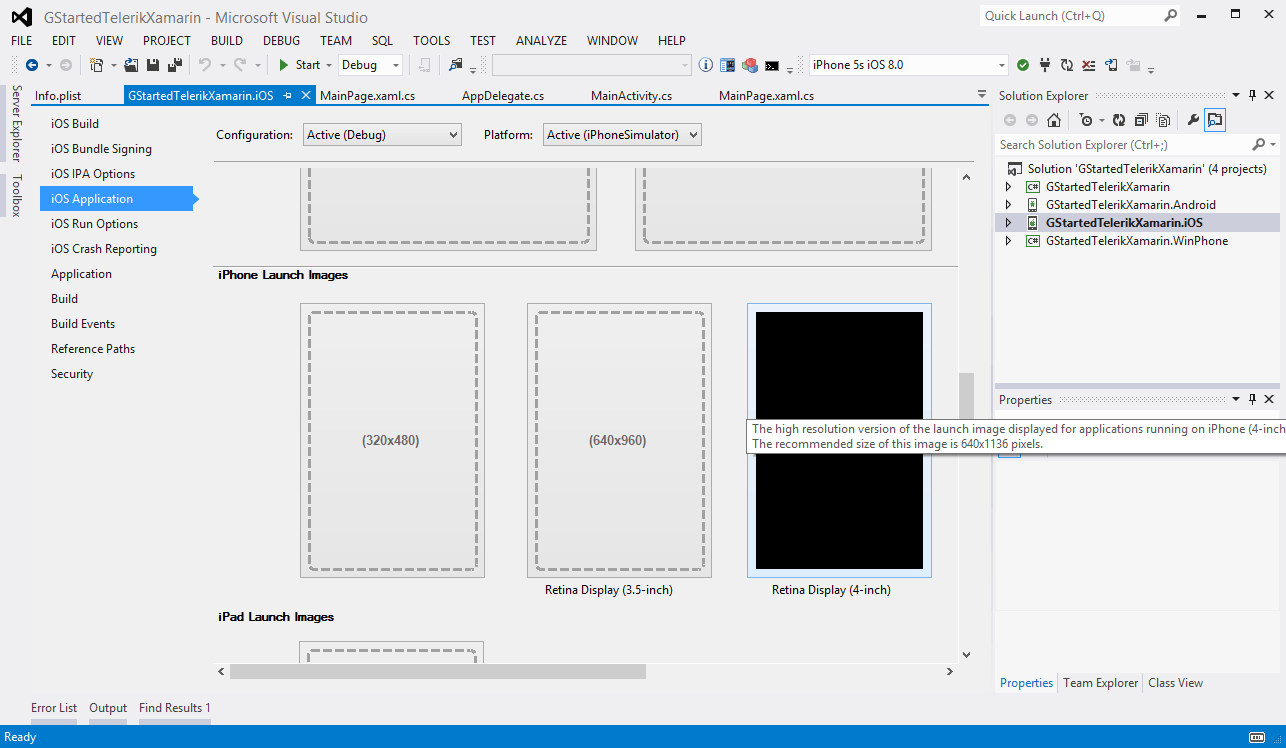Open the Platform dropdown Active (iPhoneSimulator)

click(621, 135)
